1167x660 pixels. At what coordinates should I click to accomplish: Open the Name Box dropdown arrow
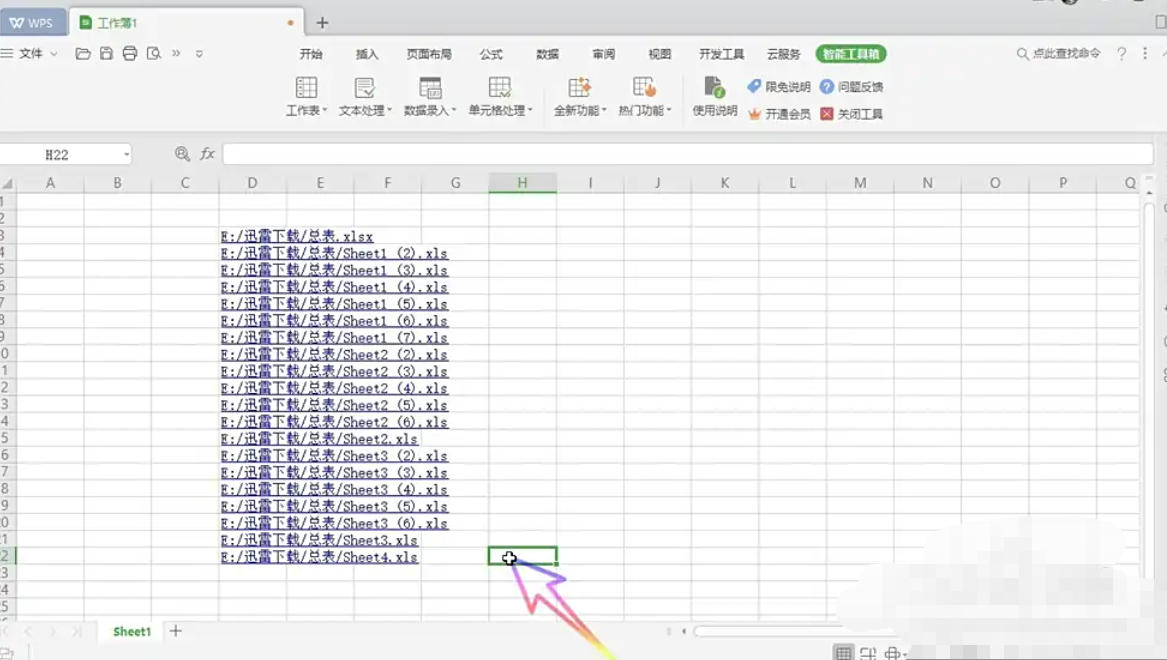(125, 156)
